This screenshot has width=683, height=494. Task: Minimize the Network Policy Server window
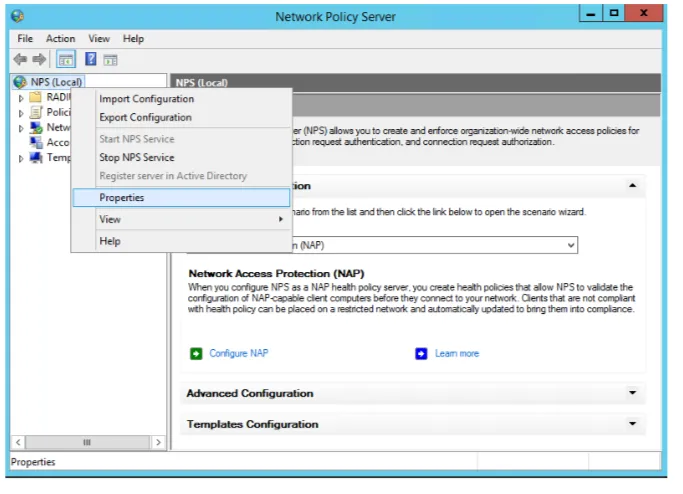point(591,14)
